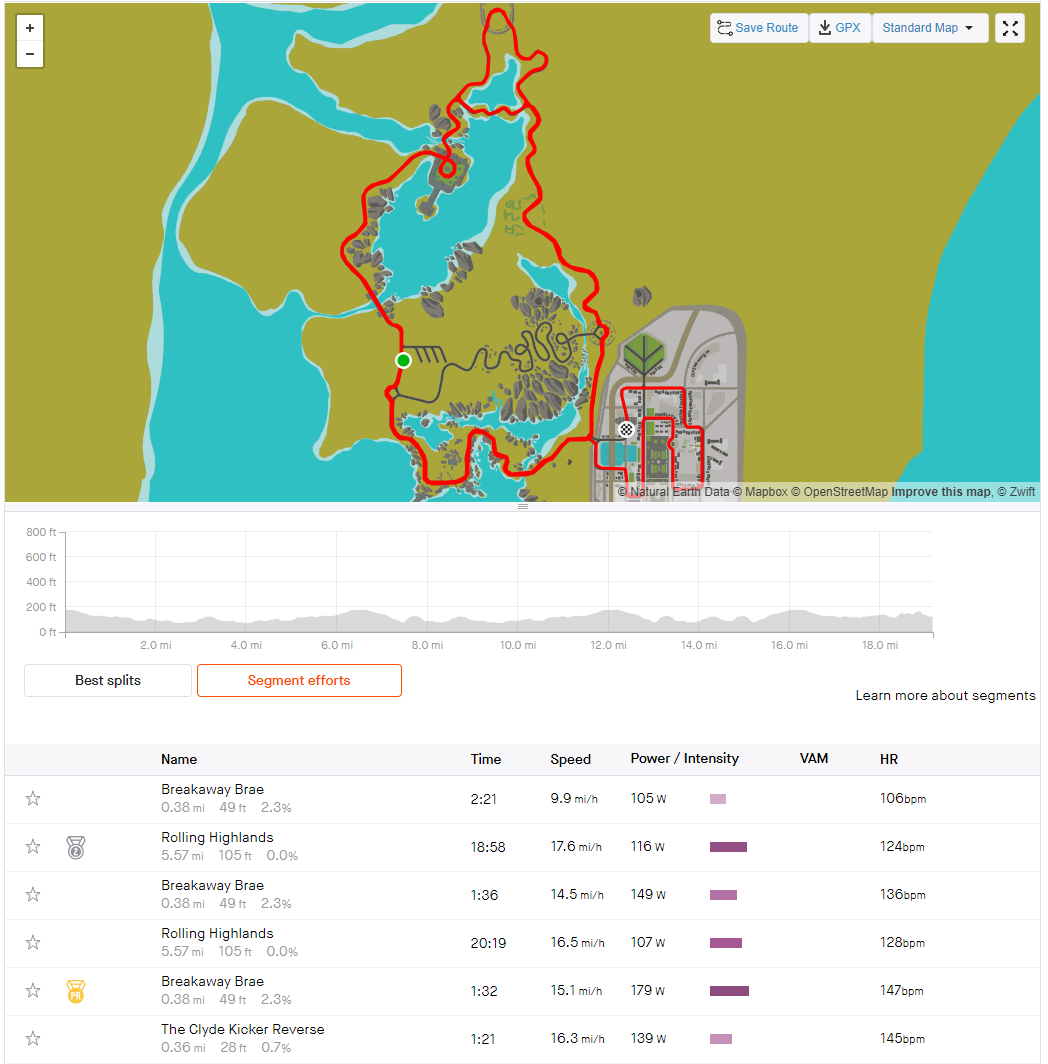Star the Breakaway Brae 1:36 effort
Viewport: 1048px width, 1064px height.
pos(33,895)
